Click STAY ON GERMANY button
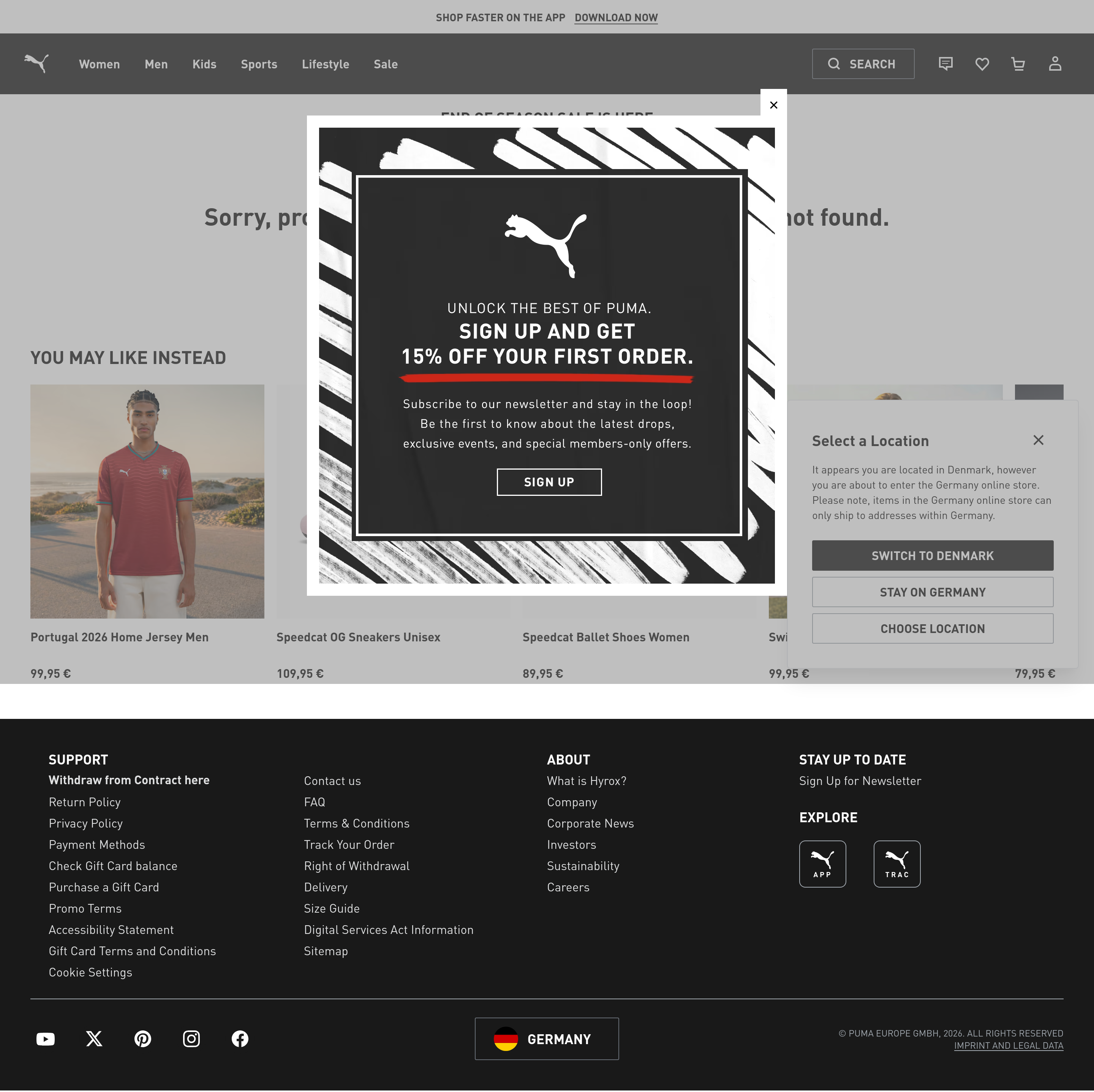Image resolution: width=1094 pixels, height=1092 pixels. [933, 592]
